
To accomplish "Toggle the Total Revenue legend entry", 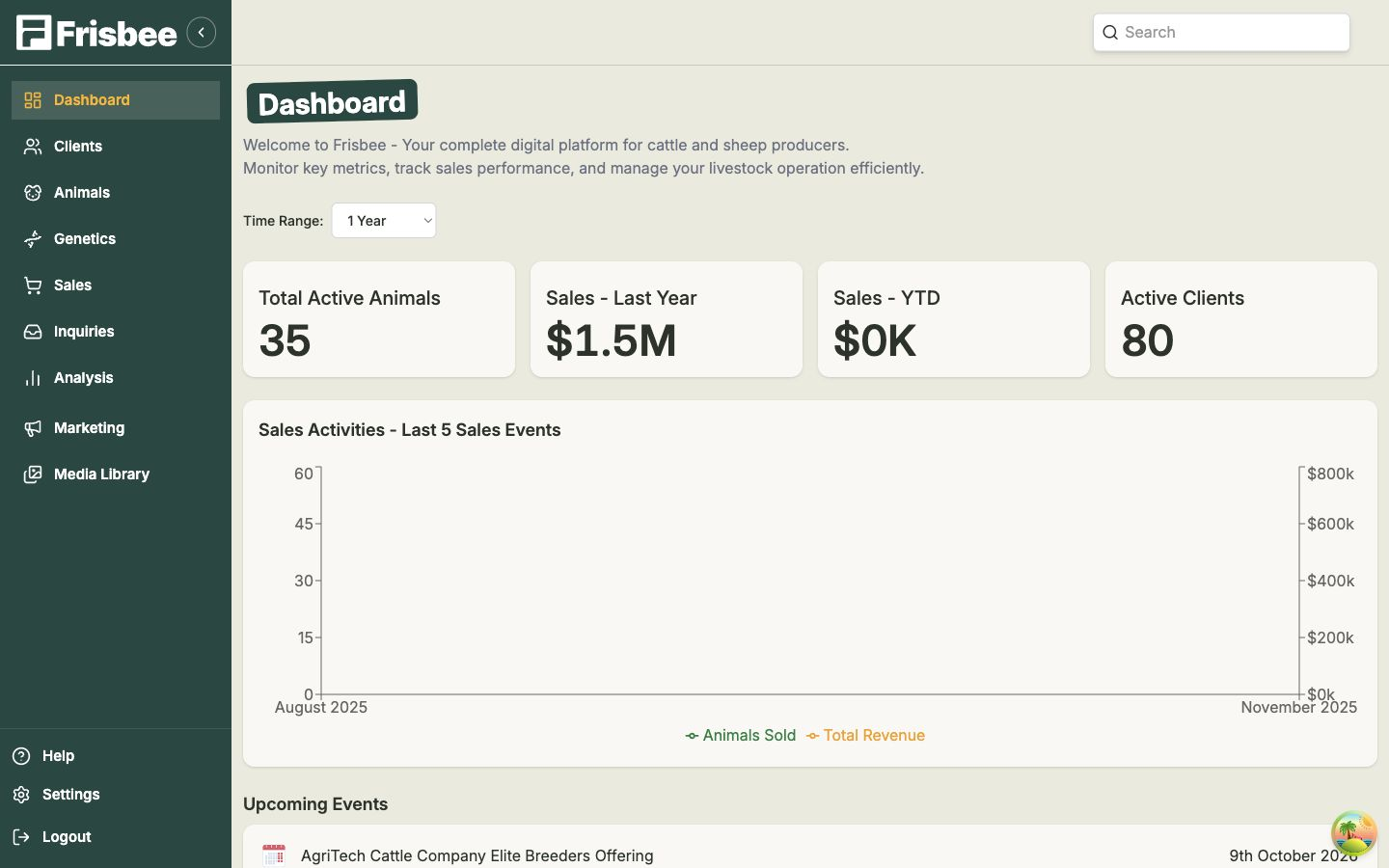I will pos(865,735).
